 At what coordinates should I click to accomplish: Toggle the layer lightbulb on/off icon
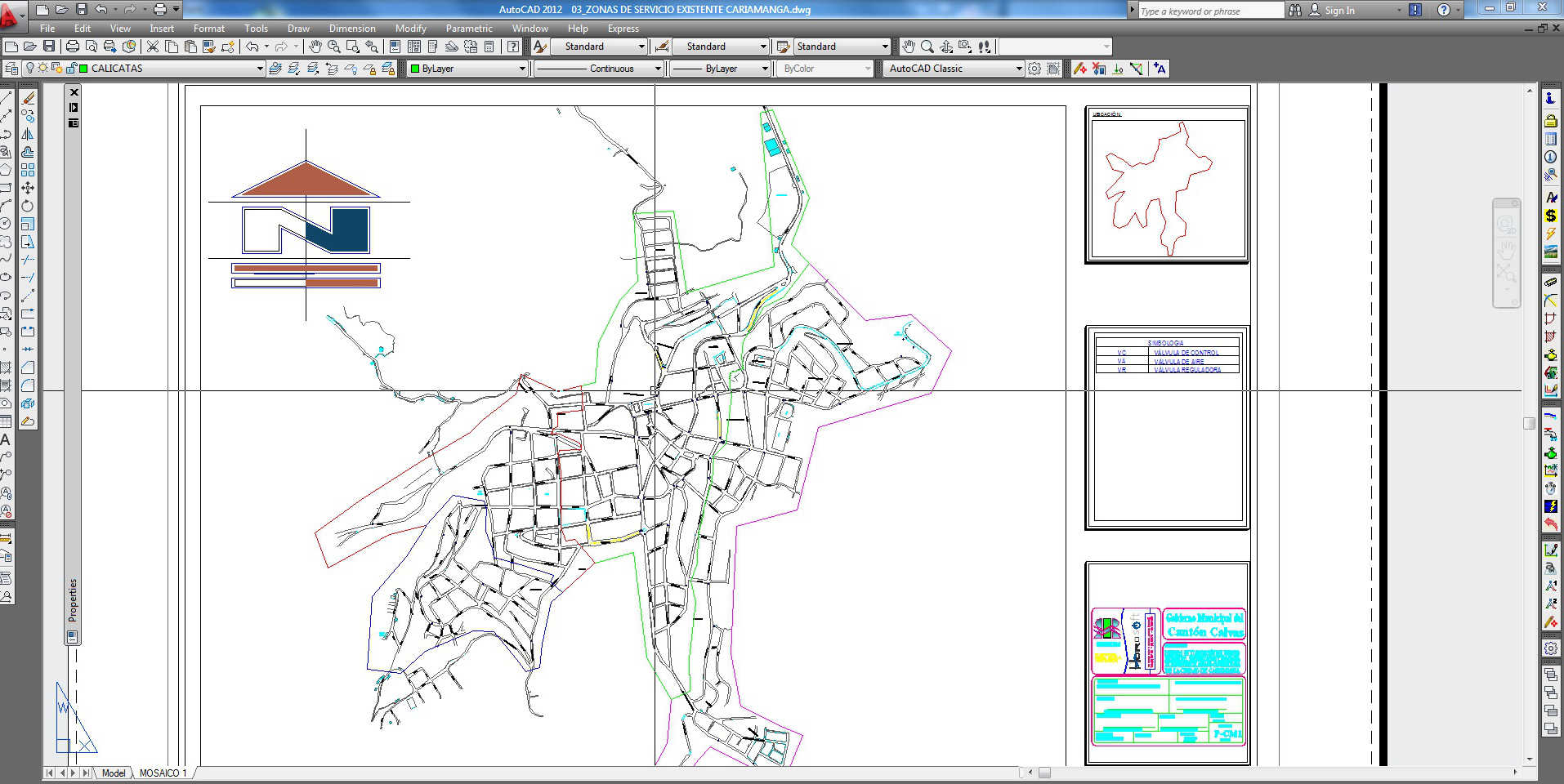click(31, 69)
